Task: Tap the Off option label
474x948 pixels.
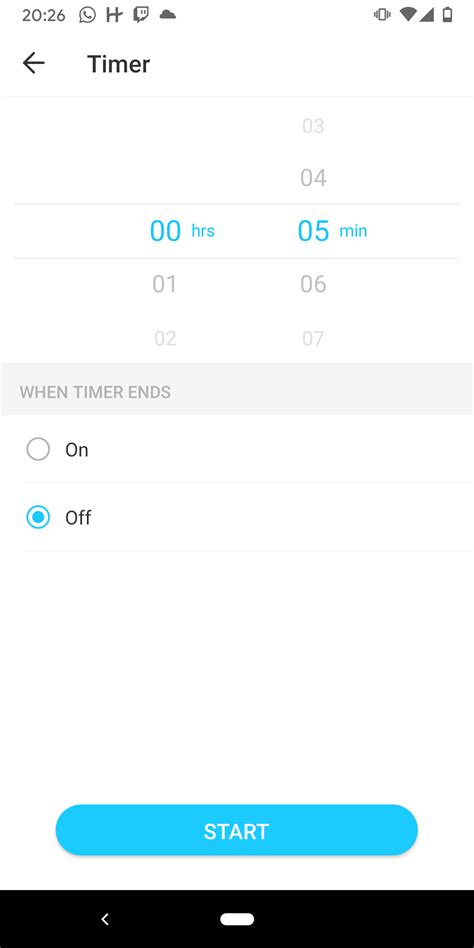Action: pos(78,518)
